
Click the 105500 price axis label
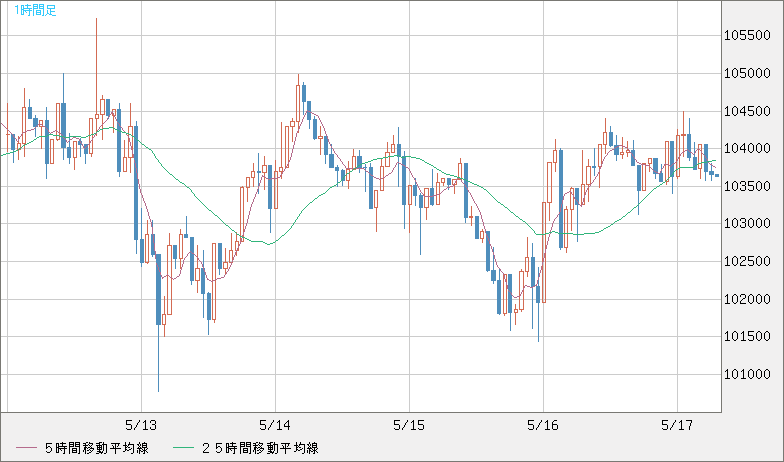coord(748,36)
